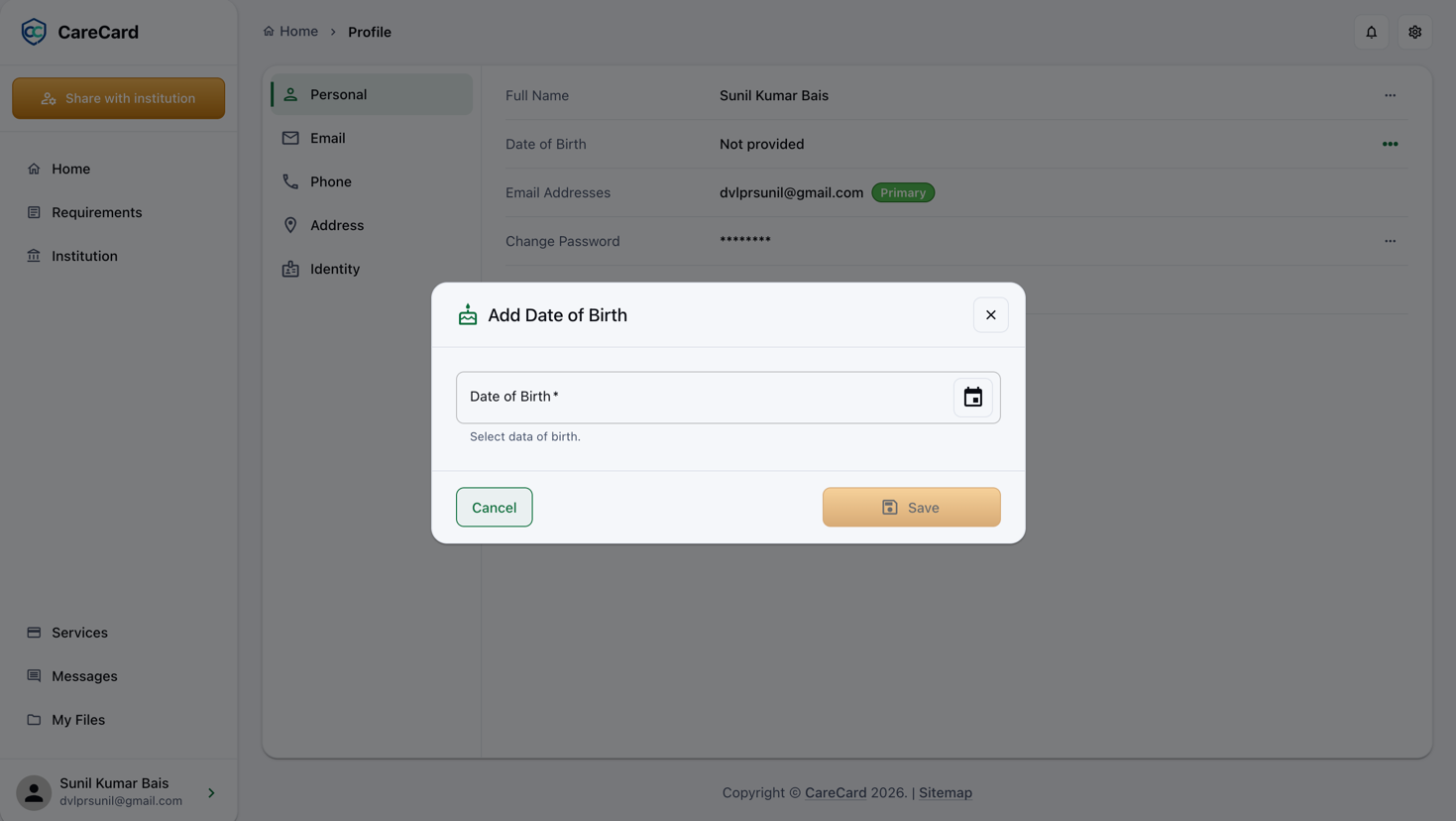
Task: Click the name 'Sunil Kumar Bais' in Full Name row
Action: point(774,95)
